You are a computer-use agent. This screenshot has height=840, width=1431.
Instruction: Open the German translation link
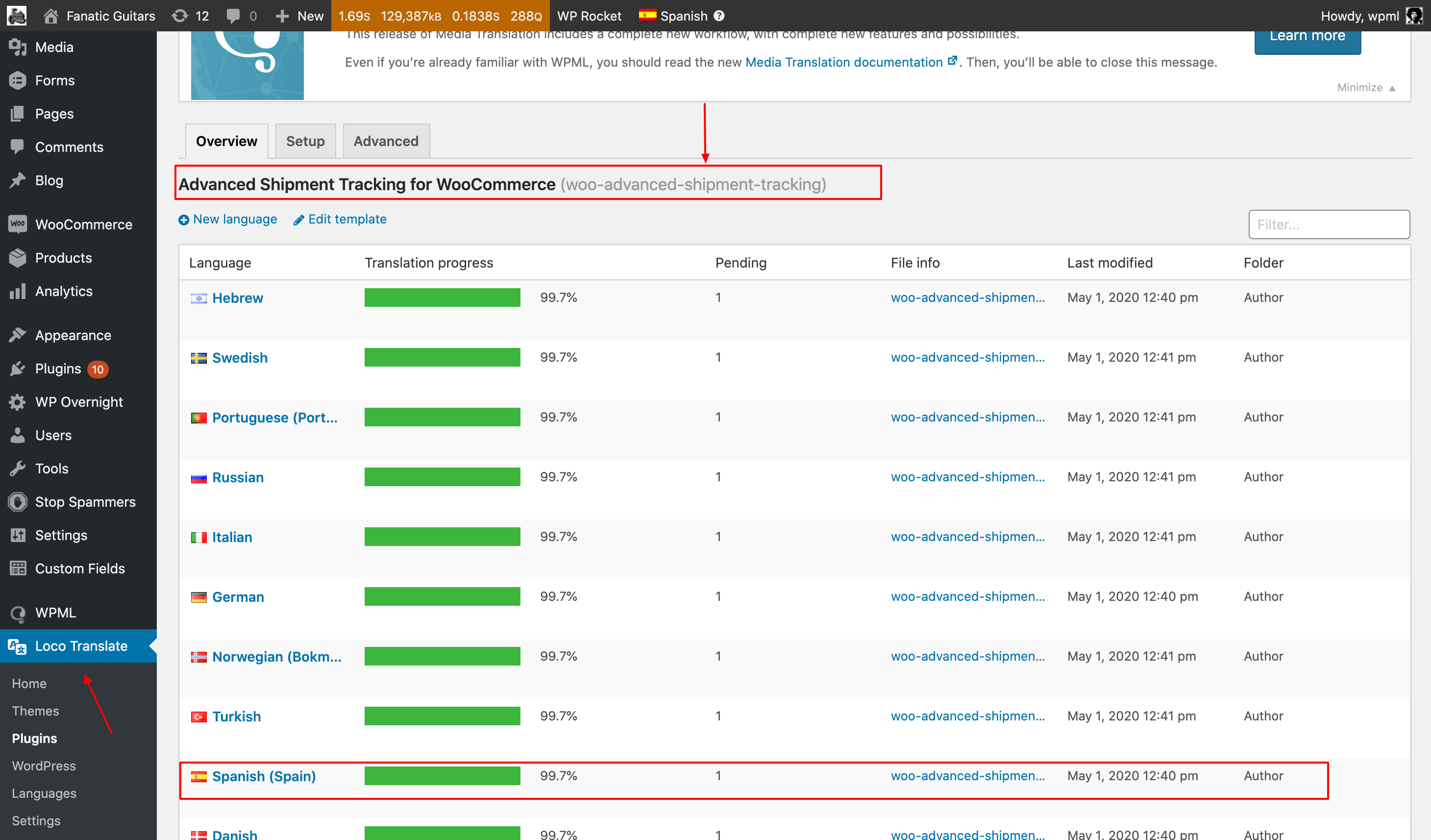pyautogui.click(x=238, y=597)
